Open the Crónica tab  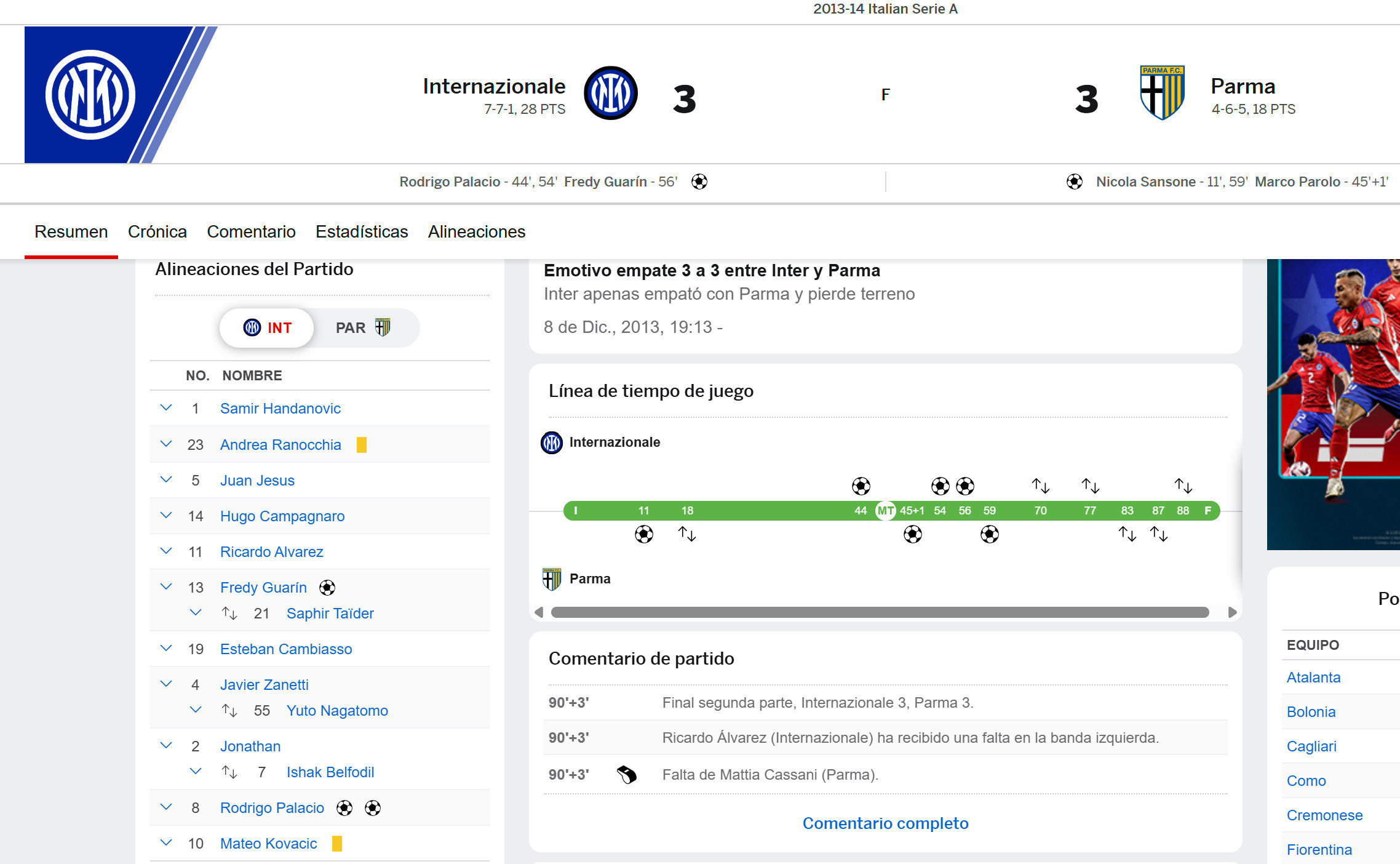point(157,232)
